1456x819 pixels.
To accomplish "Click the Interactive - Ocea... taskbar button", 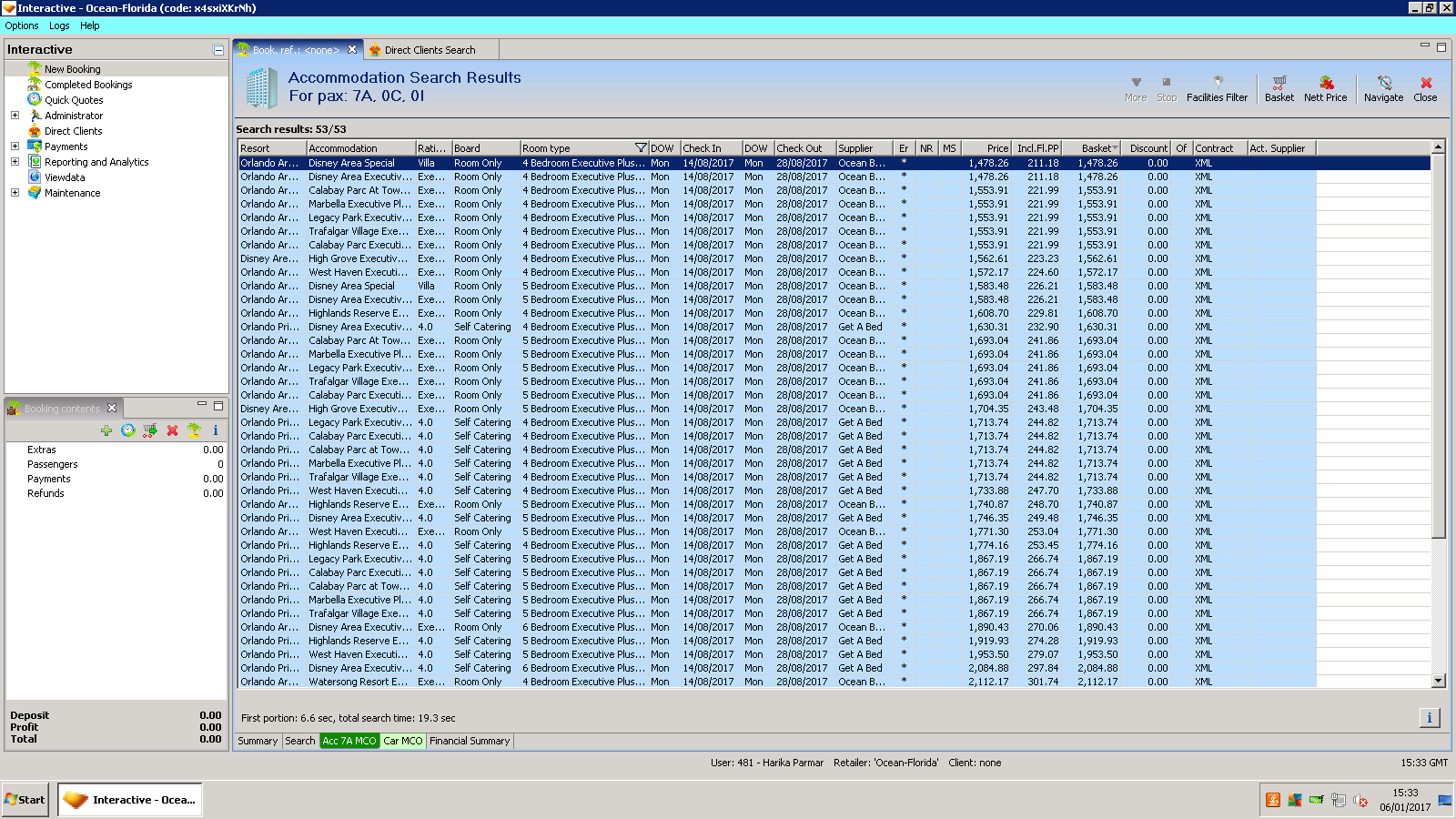I will coord(130,800).
